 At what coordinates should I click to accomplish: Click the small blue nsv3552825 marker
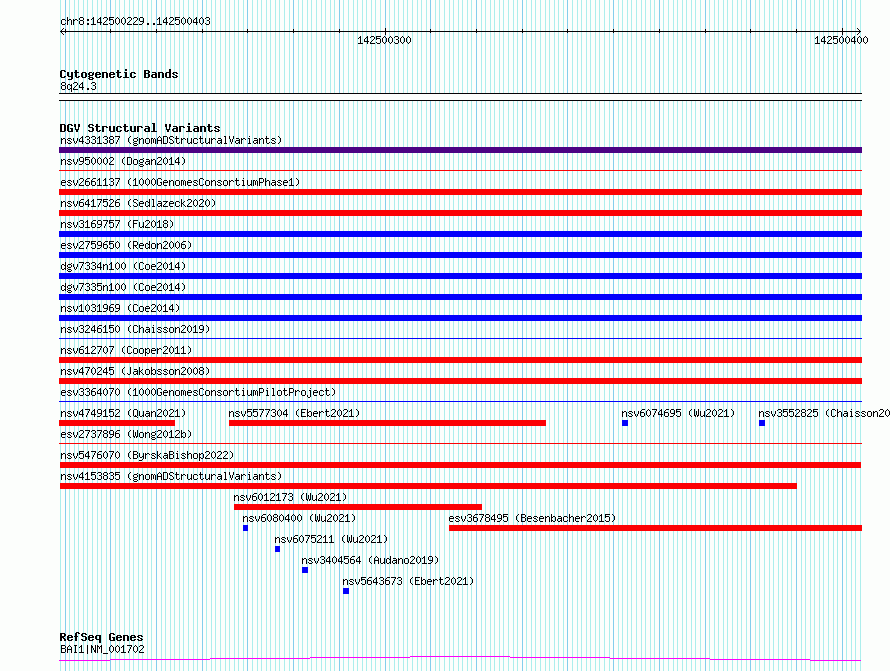click(x=762, y=423)
